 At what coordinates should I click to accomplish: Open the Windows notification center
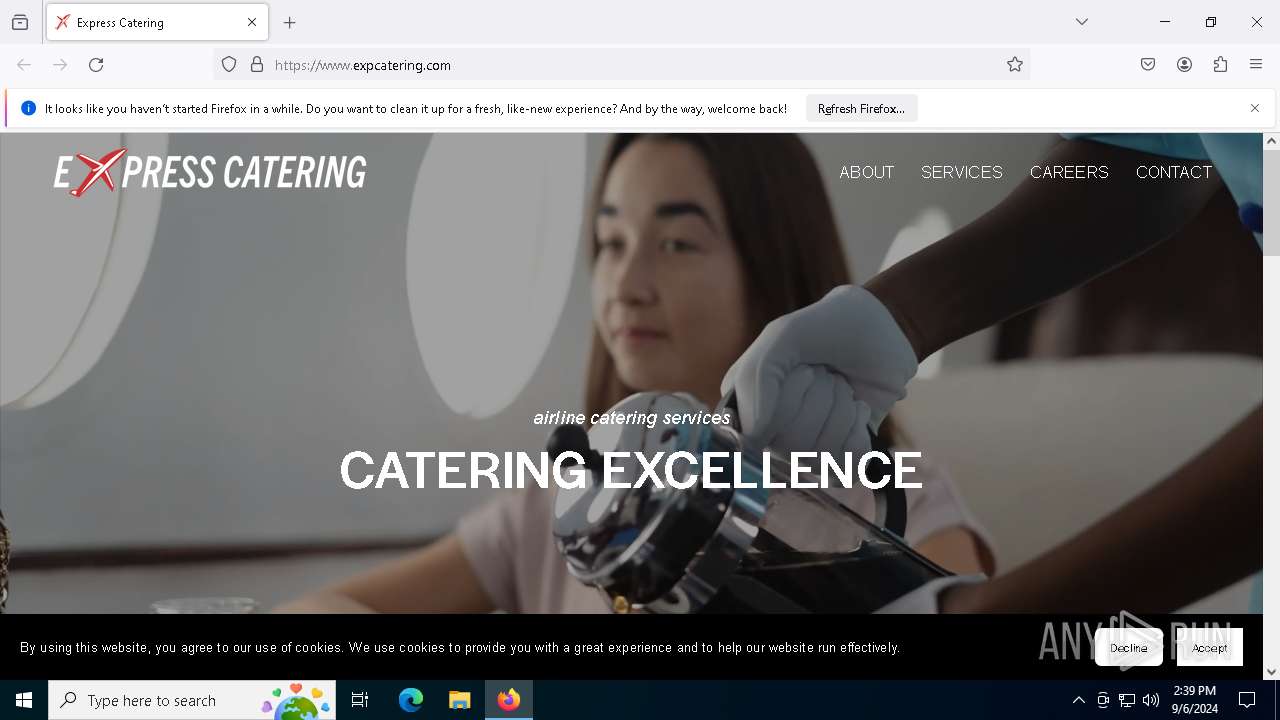coord(1247,700)
